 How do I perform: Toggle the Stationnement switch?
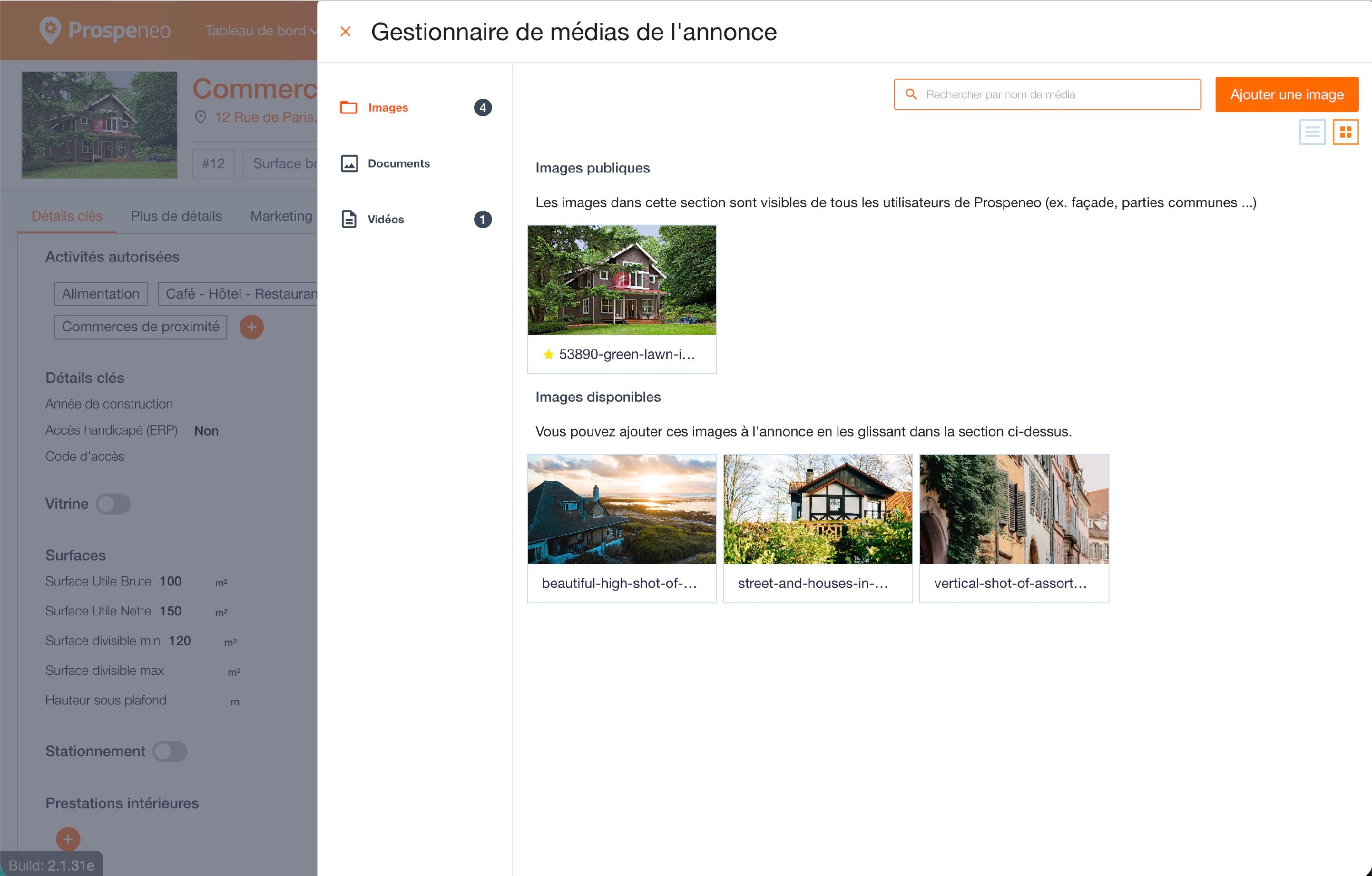point(170,751)
